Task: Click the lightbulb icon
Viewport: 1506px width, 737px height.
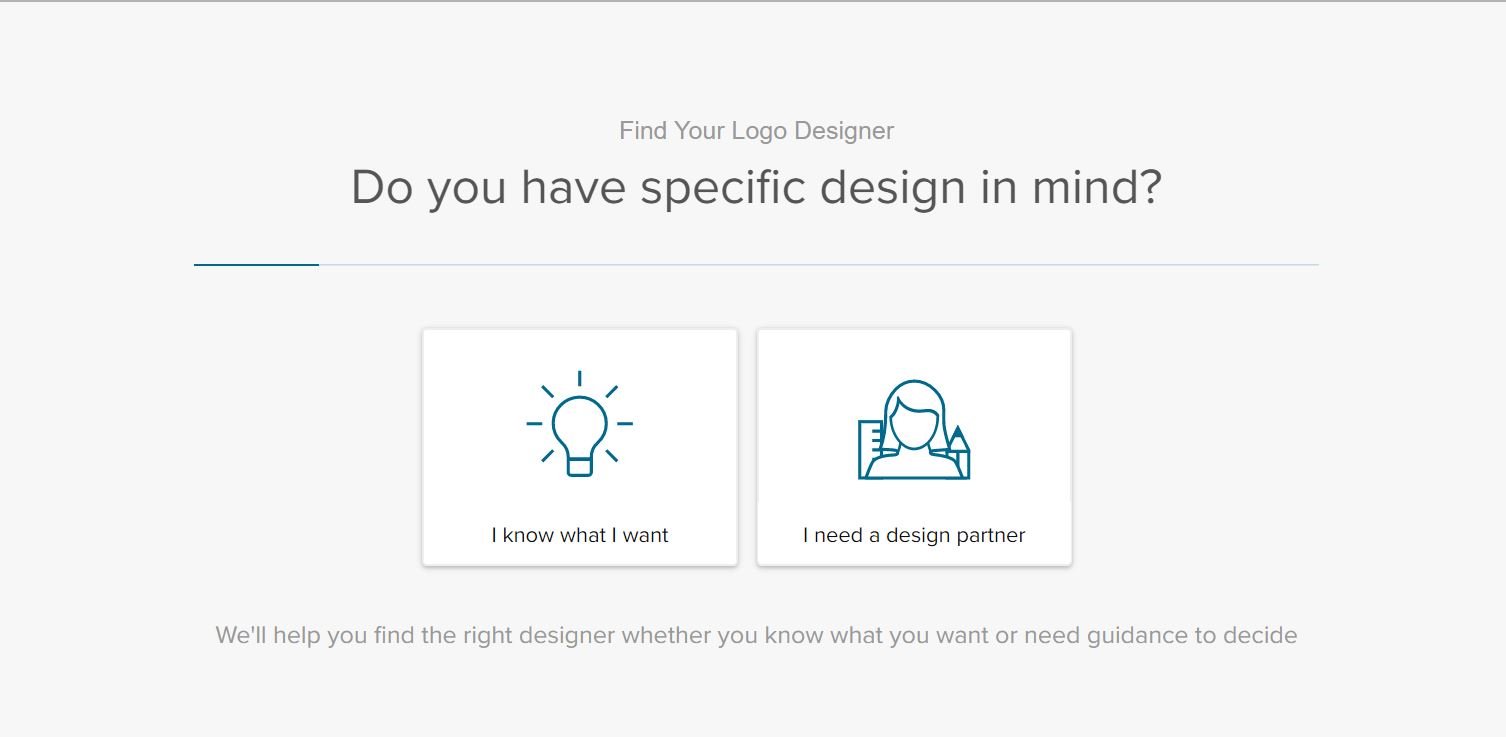Action: 580,423
